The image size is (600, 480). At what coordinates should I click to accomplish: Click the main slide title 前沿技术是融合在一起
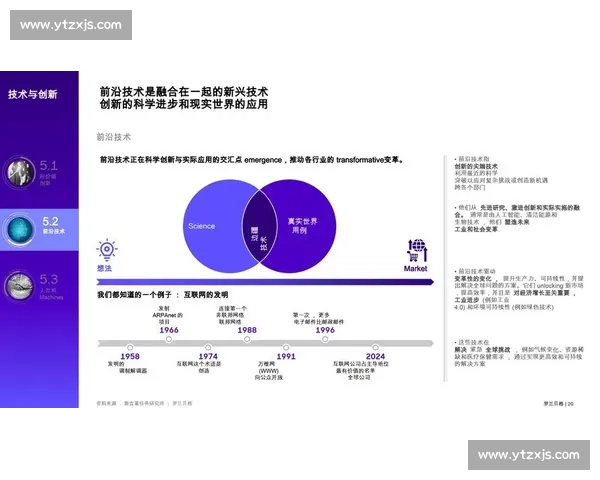(x=184, y=98)
